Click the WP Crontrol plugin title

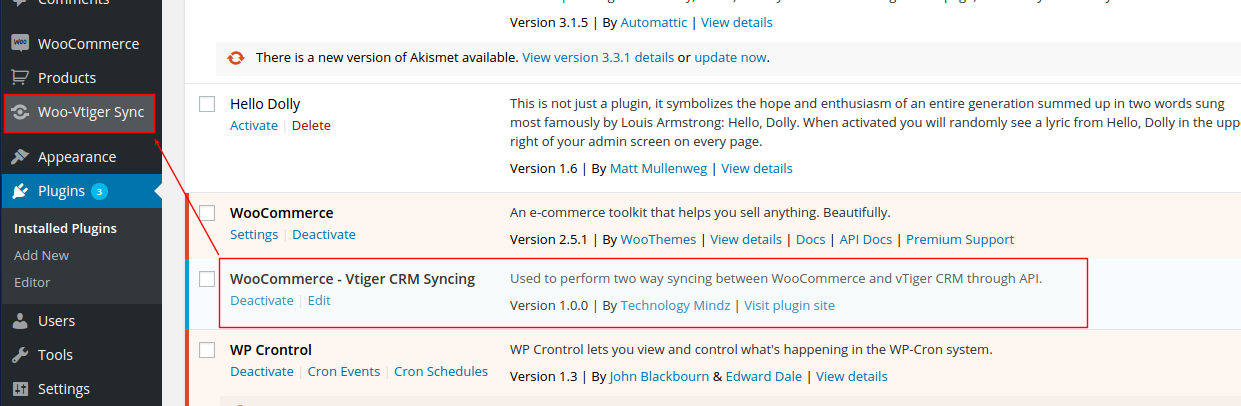(x=271, y=350)
